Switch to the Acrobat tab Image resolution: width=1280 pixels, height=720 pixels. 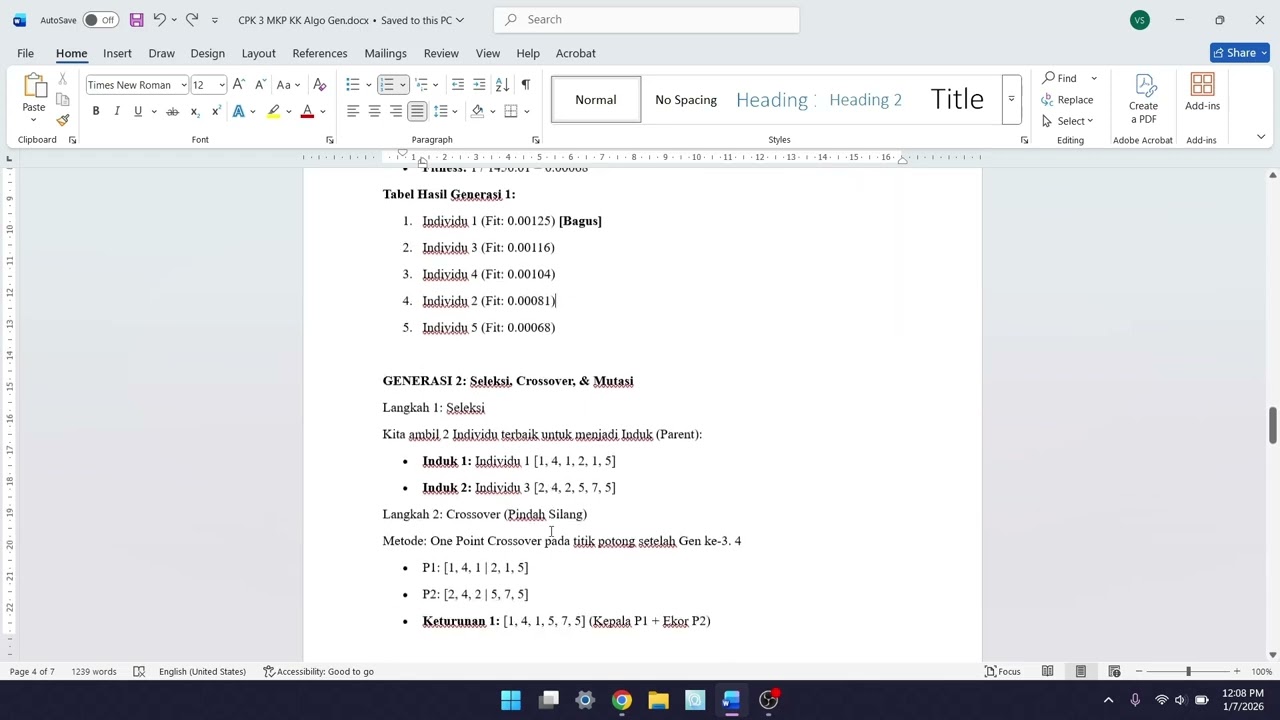click(x=576, y=53)
